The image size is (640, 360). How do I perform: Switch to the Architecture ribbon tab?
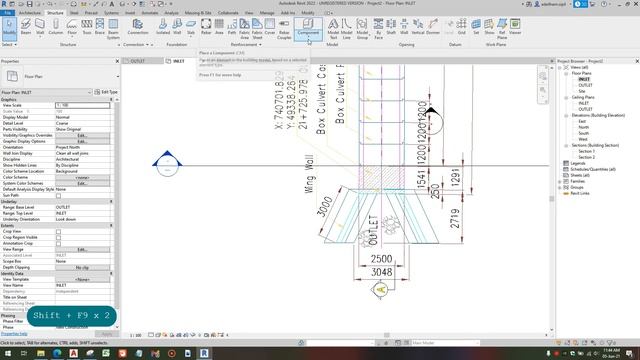[30, 13]
